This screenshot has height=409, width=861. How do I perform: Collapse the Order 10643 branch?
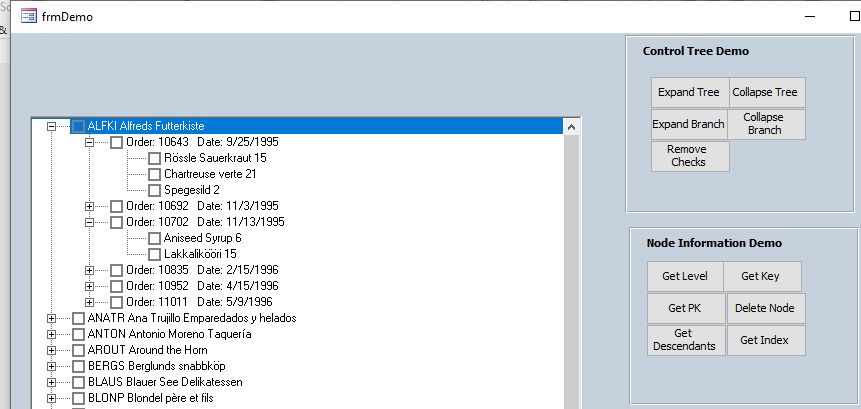click(90, 142)
